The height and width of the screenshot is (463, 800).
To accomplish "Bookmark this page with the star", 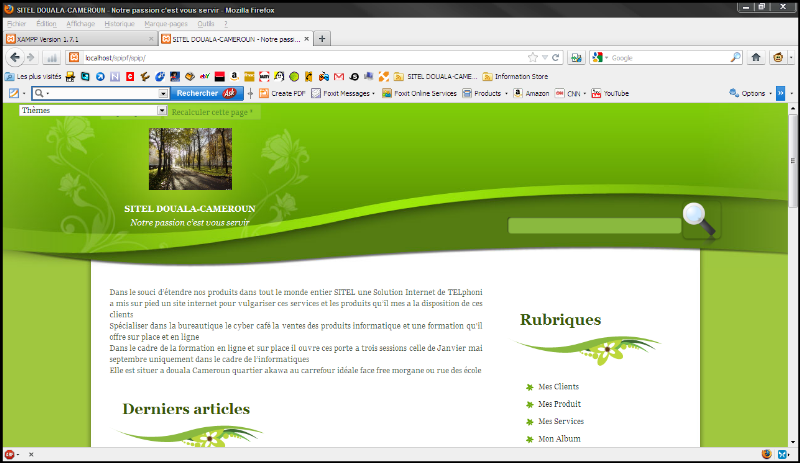I will (533, 57).
